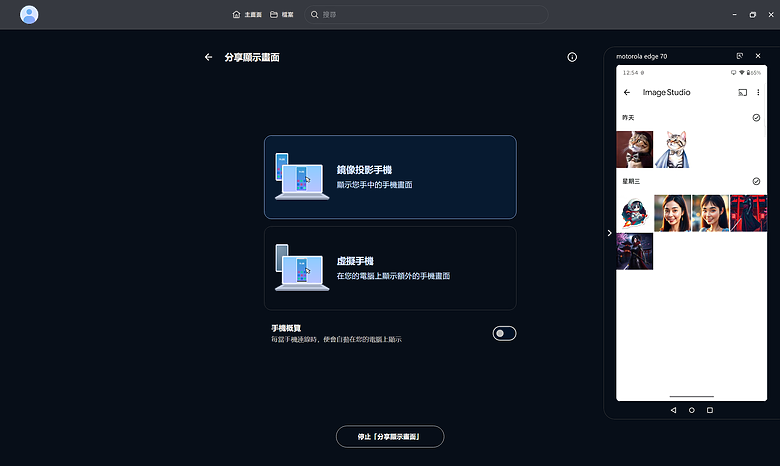Click the phone-and-laptop icon for 鏡像投影手機
The height and width of the screenshot is (466, 780).
[302, 177]
